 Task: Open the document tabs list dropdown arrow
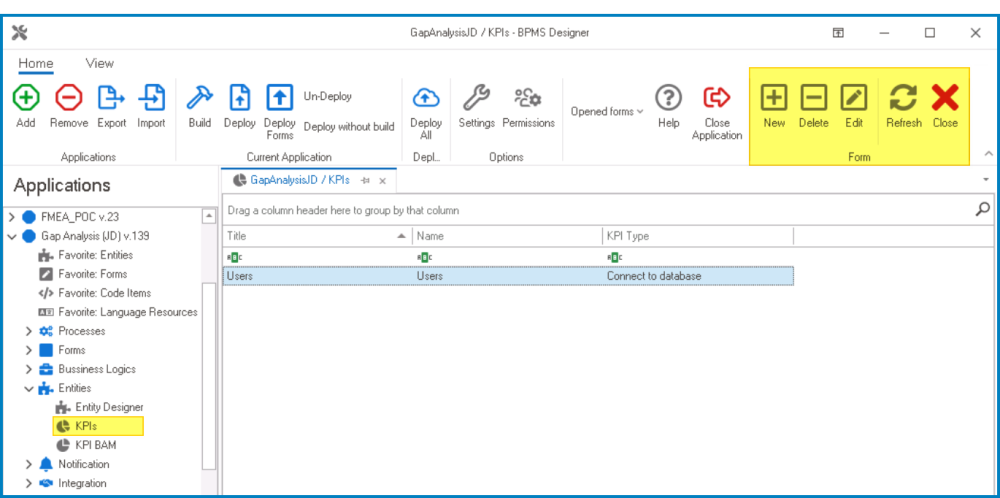click(x=986, y=180)
